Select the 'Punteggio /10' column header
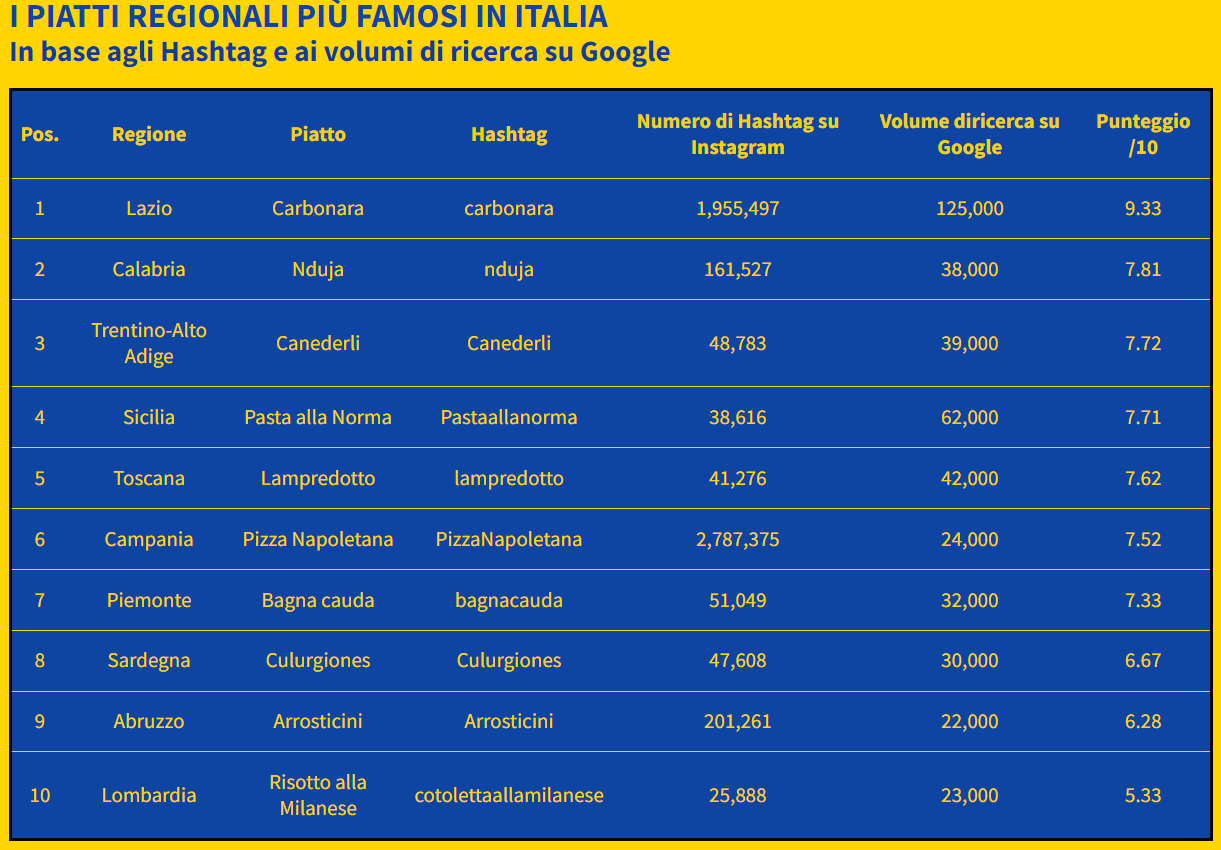1221x850 pixels. [x=1143, y=134]
